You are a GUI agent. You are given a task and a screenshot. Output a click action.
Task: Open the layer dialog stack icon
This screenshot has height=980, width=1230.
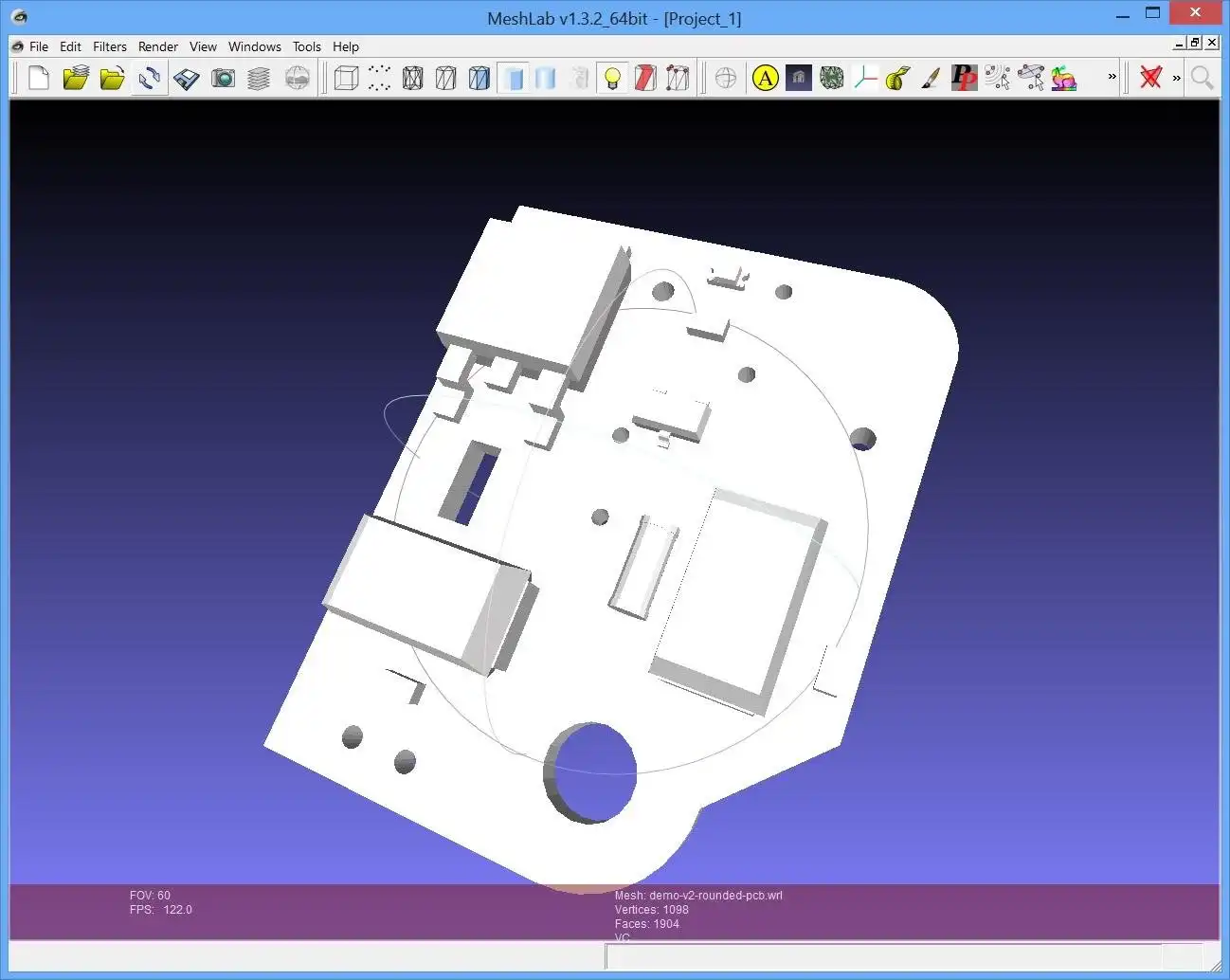259,78
